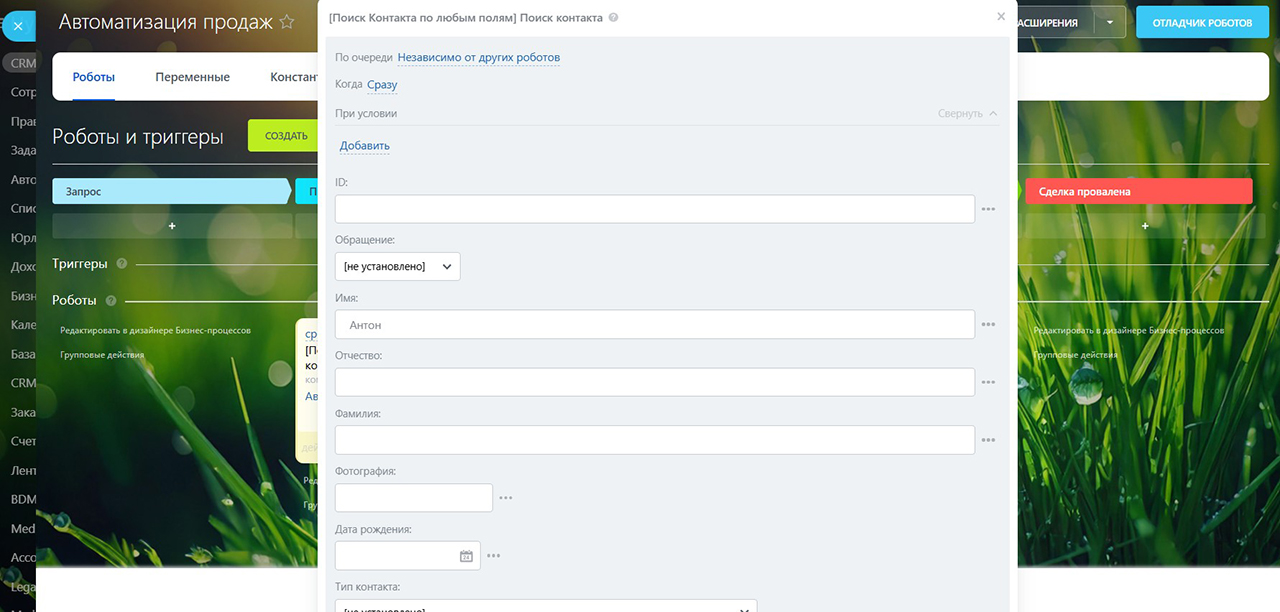Switch to the Переменные tab
Viewport: 1280px width, 612px height.
click(192, 77)
